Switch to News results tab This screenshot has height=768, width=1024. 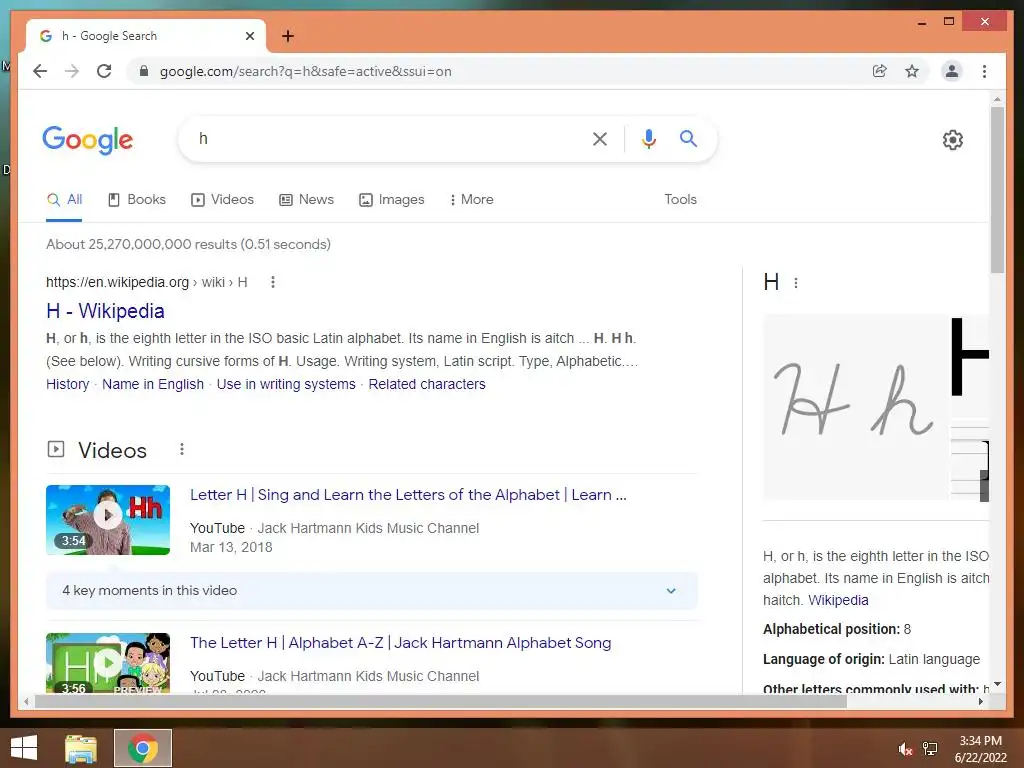pyautogui.click(x=306, y=199)
